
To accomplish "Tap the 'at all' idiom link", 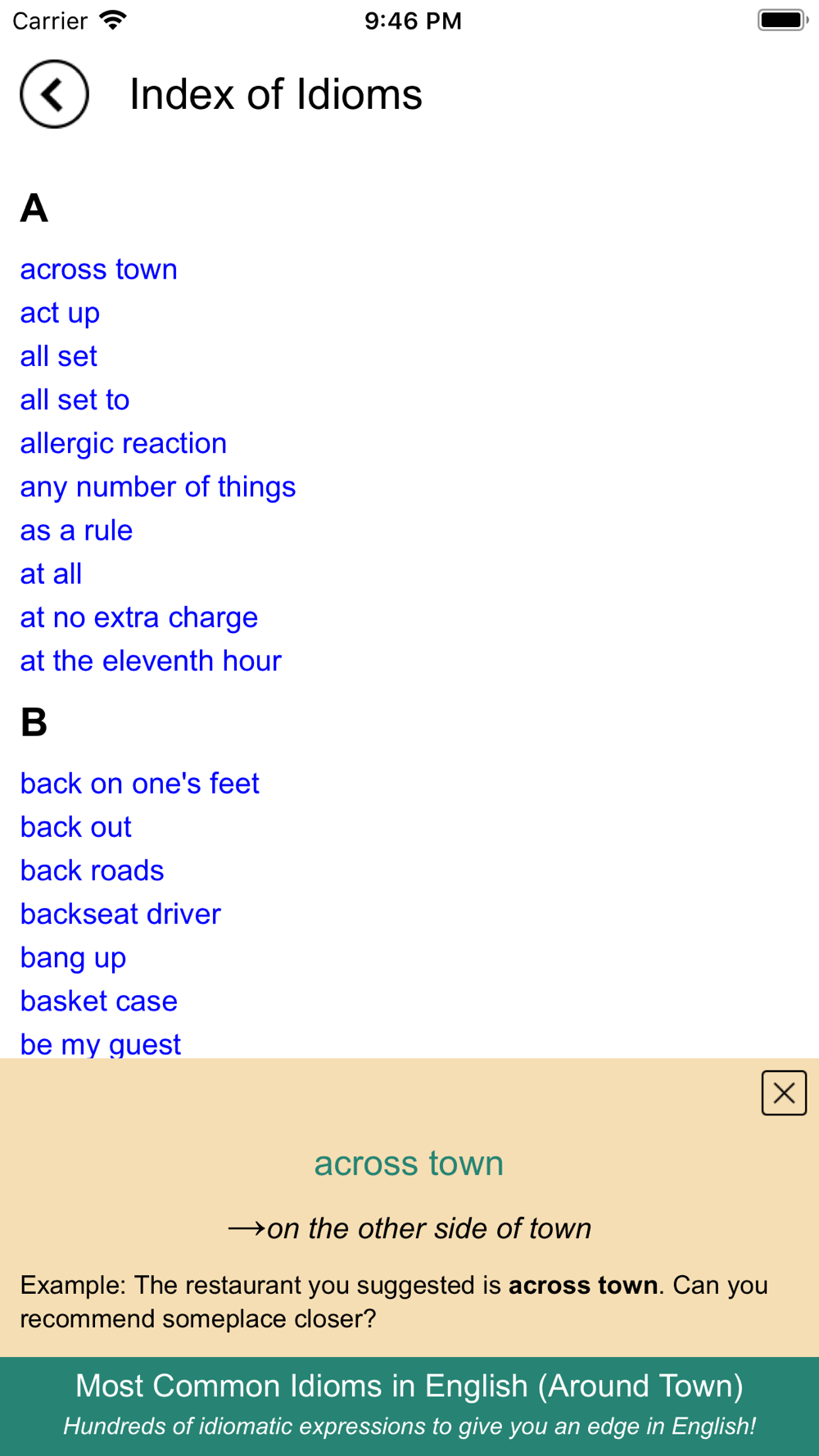I will point(51,573).
